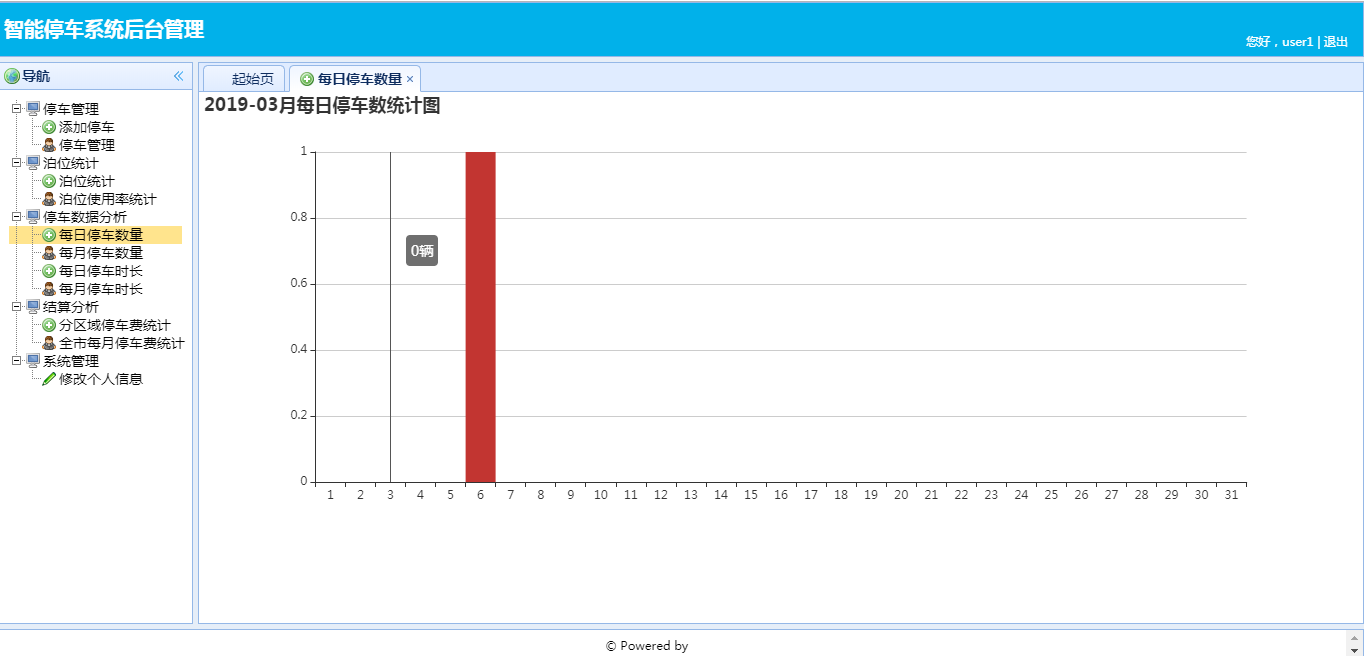Collapse the 停车数据分析 tree folder
Image resolution: width=1364 pixels, height=656 pixels.
[16, 217]
